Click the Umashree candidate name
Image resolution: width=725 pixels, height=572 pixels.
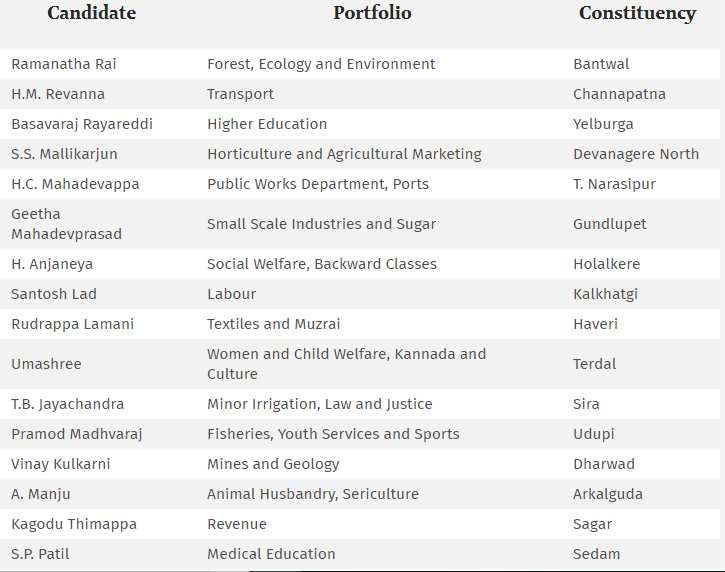46,364
